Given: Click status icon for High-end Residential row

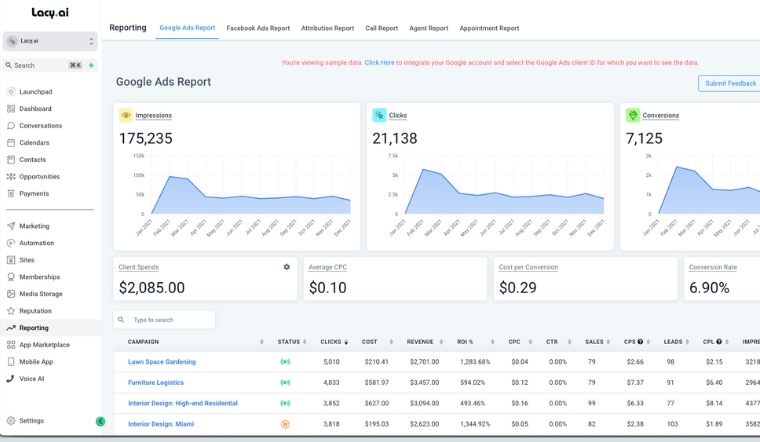Looking at the screenshot, I should (x=285, y=403).
